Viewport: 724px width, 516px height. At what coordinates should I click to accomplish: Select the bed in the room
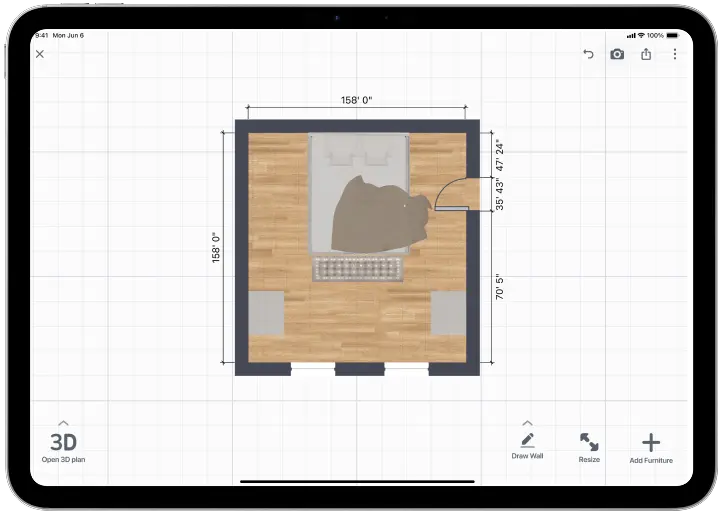coord(359,193)
